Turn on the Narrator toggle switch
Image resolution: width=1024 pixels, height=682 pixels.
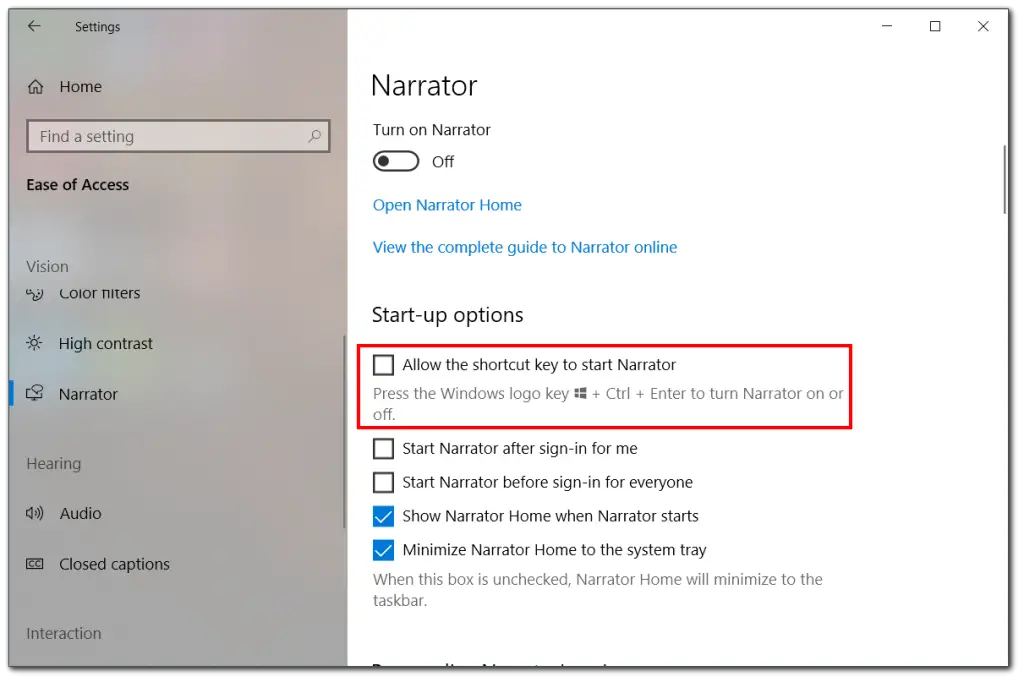[395, 161]
